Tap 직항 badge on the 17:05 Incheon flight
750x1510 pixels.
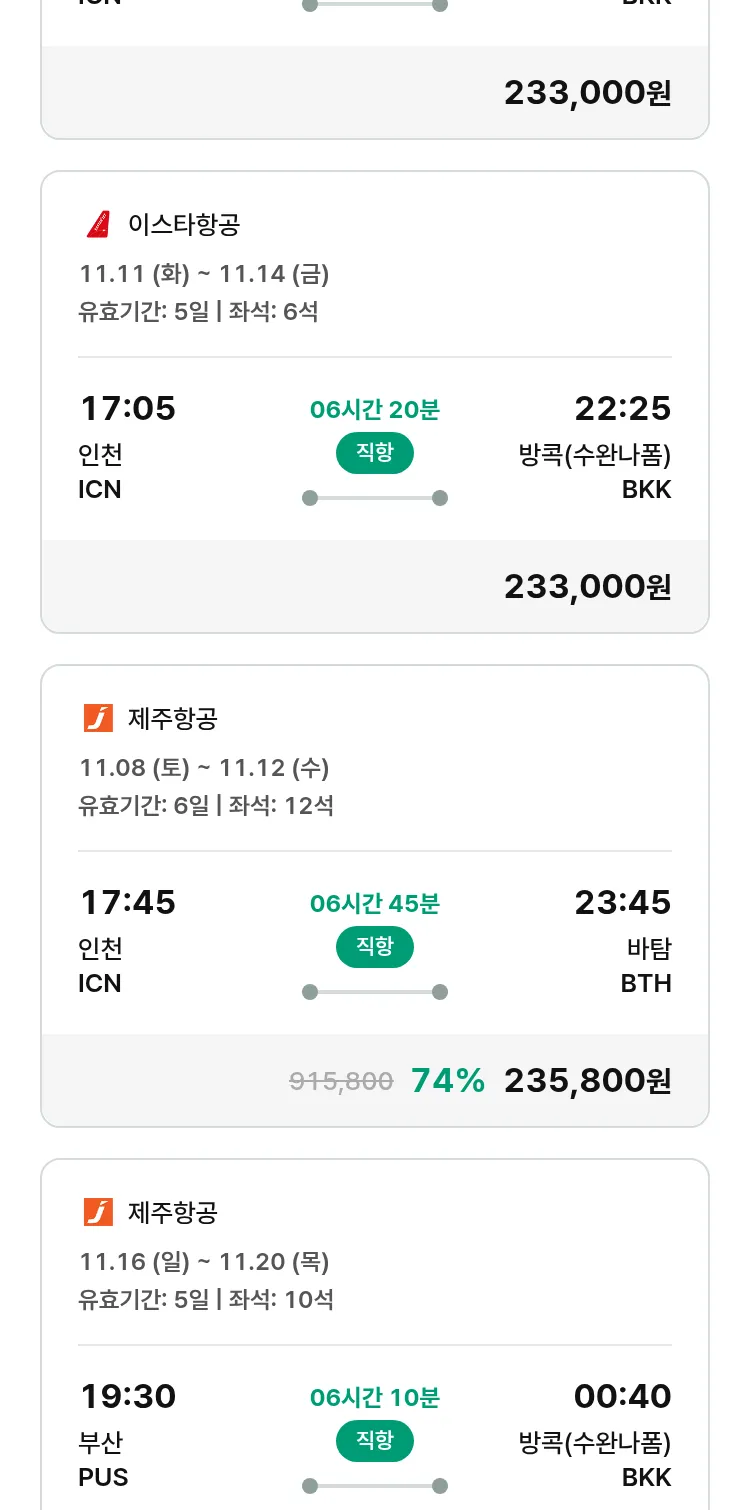pyautogui.click(x=375, y=453)
